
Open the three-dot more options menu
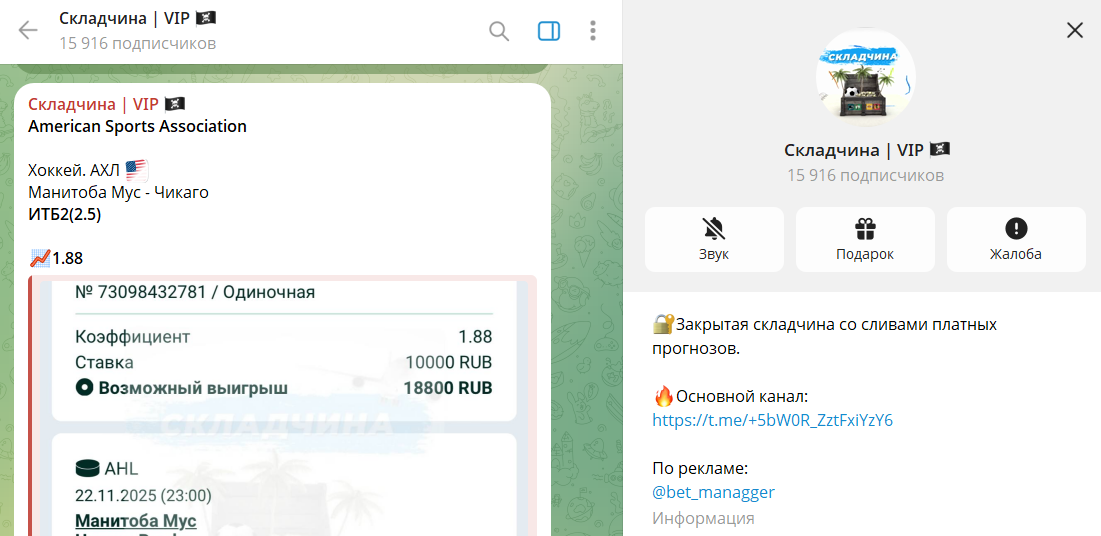pos(593,31)
